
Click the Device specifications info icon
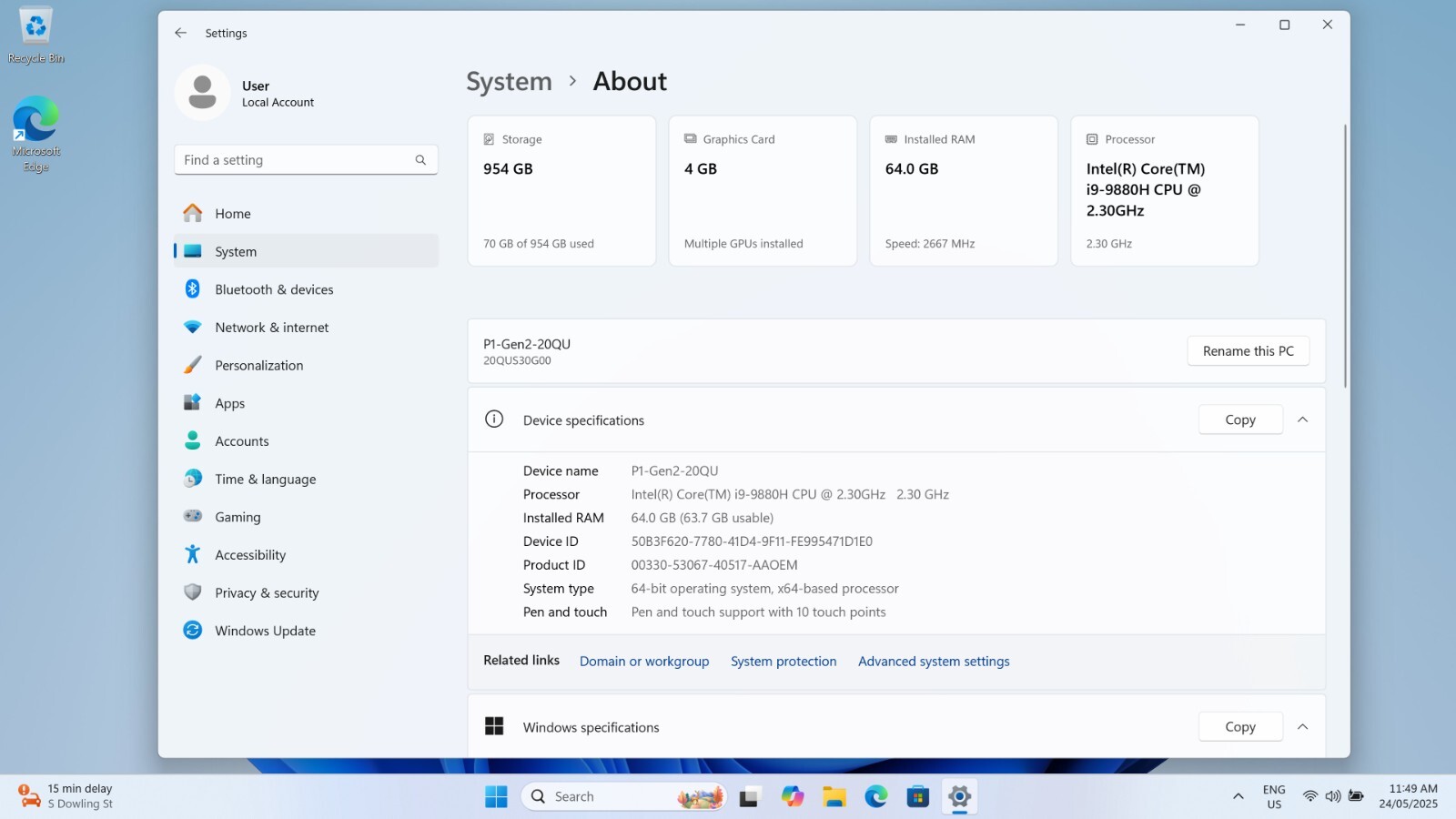point(494,420)
